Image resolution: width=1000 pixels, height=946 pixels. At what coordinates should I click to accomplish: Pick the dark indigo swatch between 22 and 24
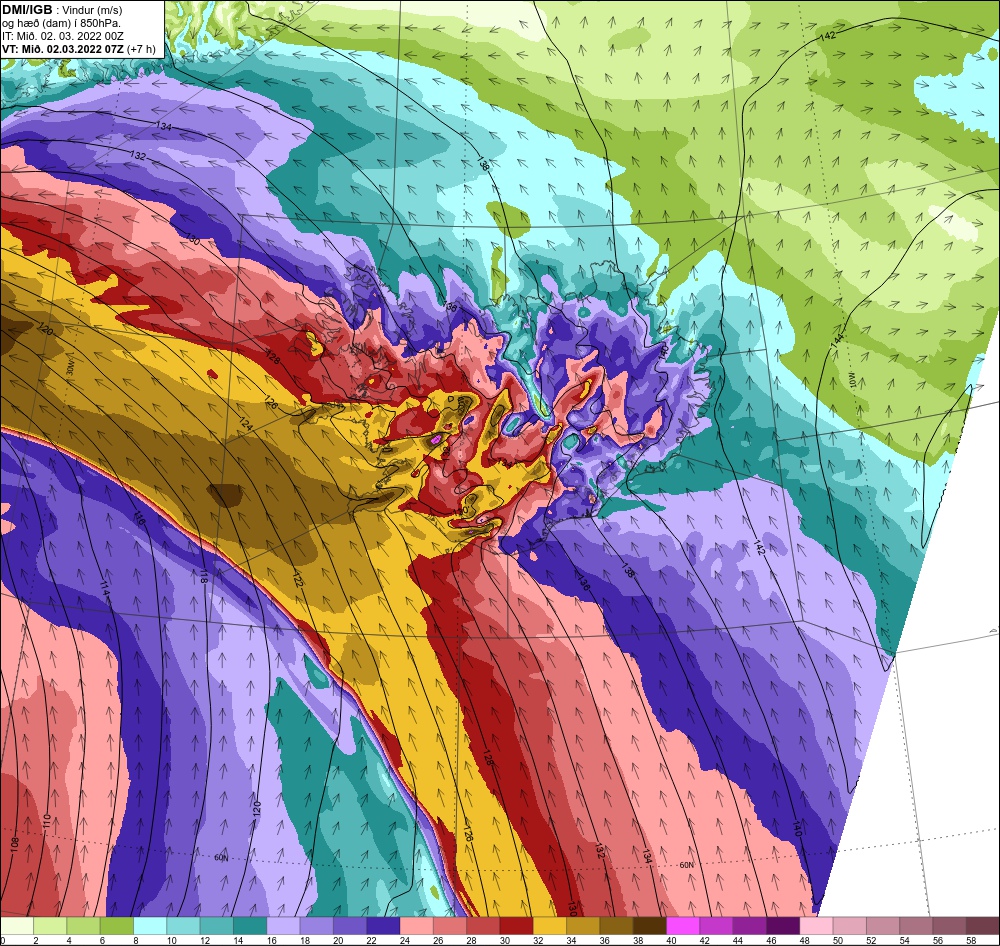pos(383,926)
